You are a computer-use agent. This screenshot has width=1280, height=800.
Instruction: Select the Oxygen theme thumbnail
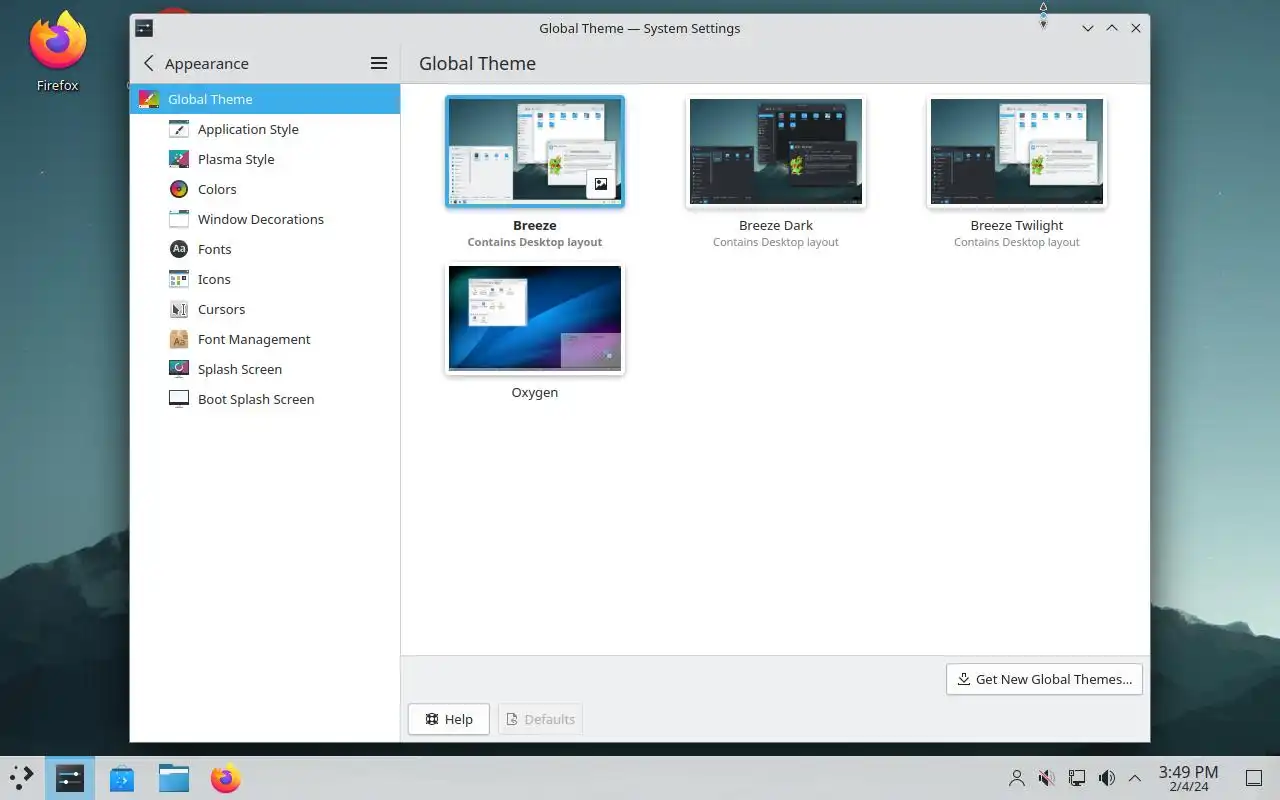(x=535, y=319)
